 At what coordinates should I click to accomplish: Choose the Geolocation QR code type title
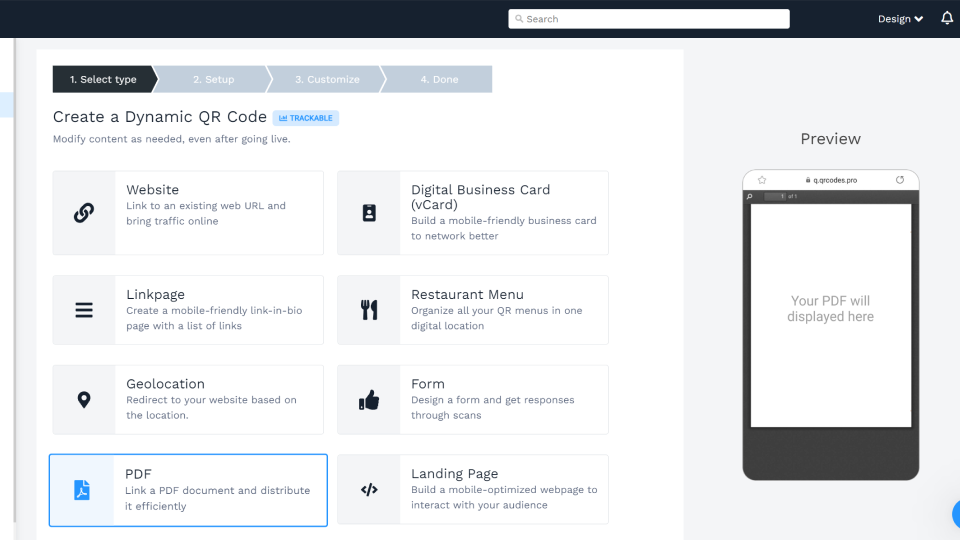[x=165, y=384]
